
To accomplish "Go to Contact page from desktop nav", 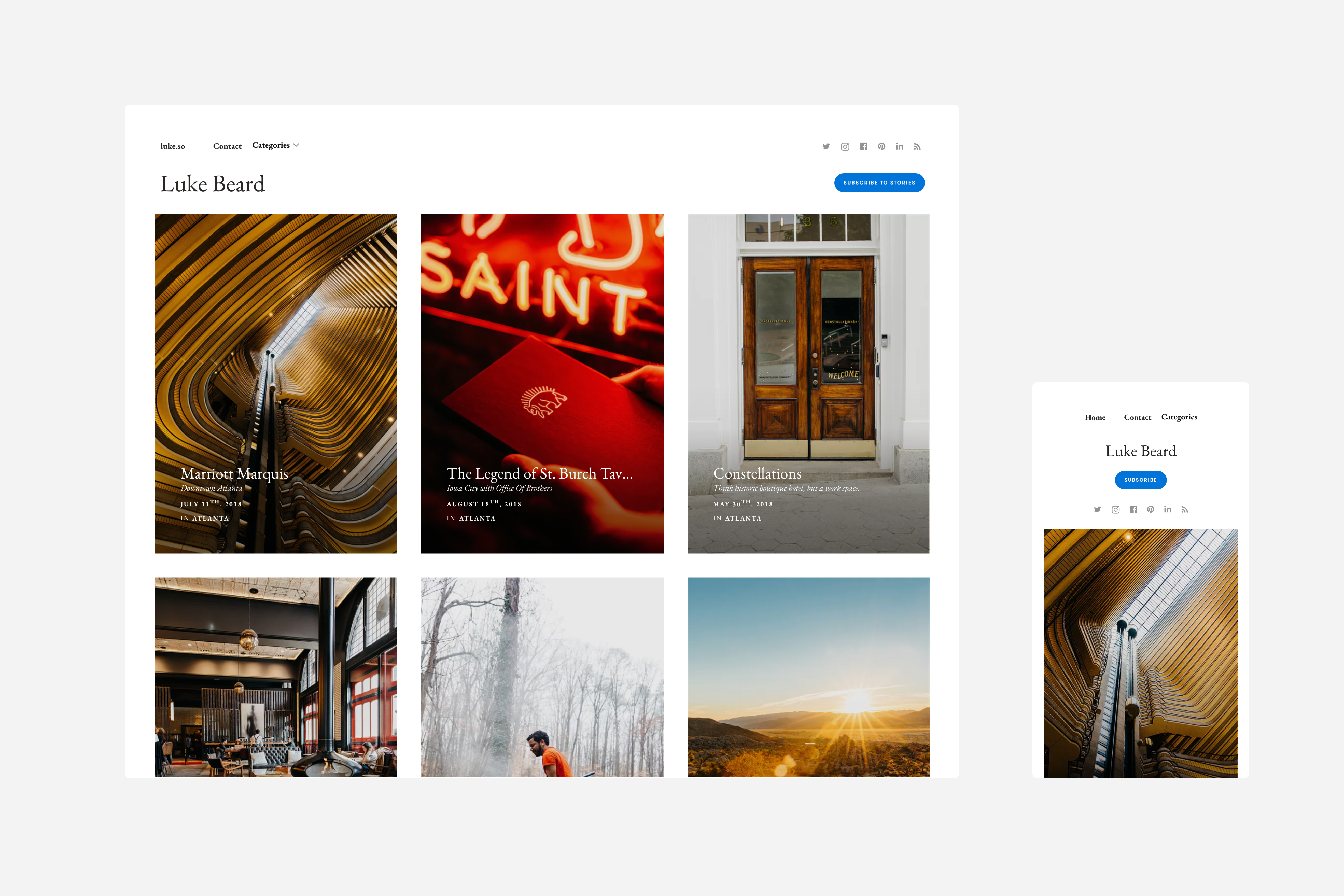I will tap(227, 146).
